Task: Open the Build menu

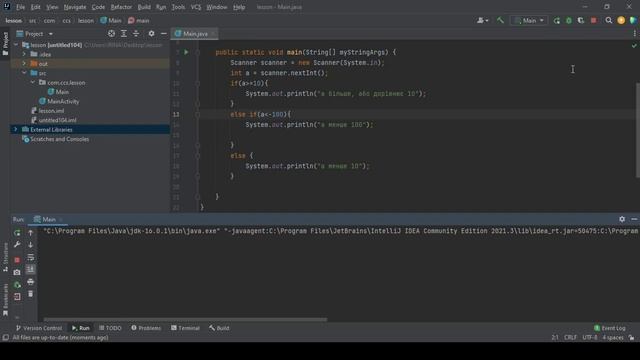Action: coord(144,7)
